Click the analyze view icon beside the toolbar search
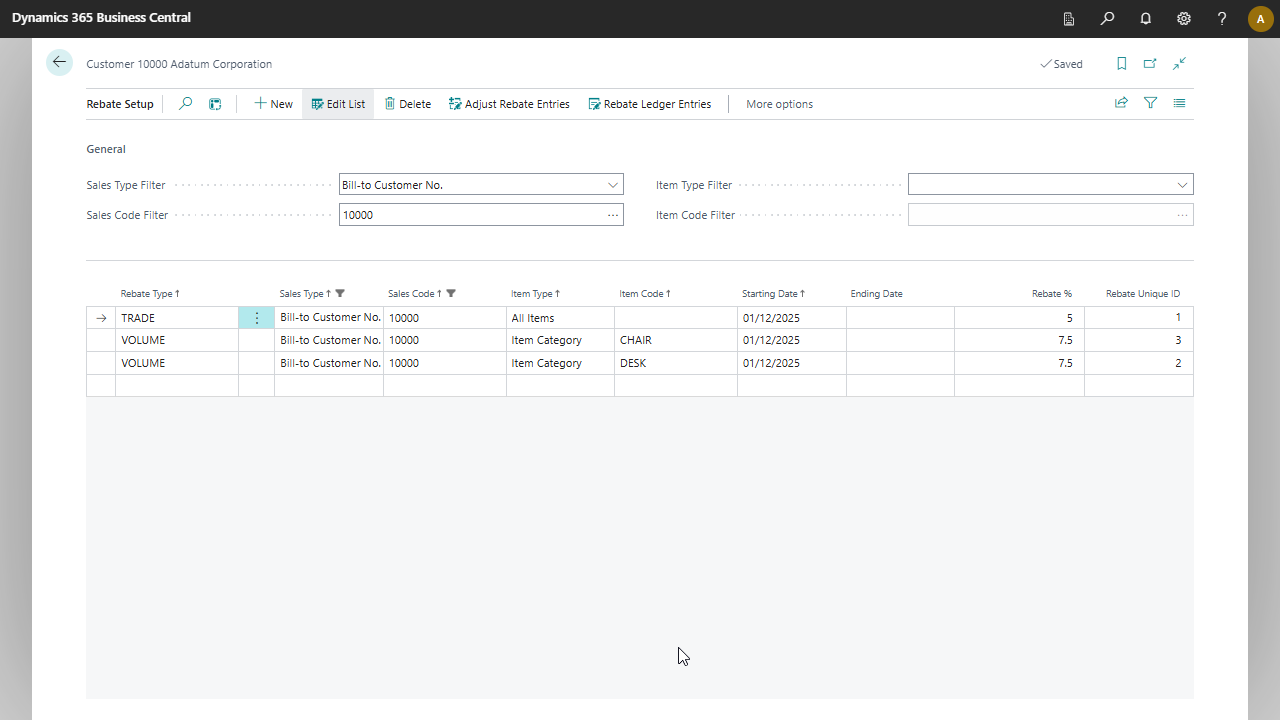Image resolution: width=1280 pixels, height=720 pixels. (x=215, y=103)
